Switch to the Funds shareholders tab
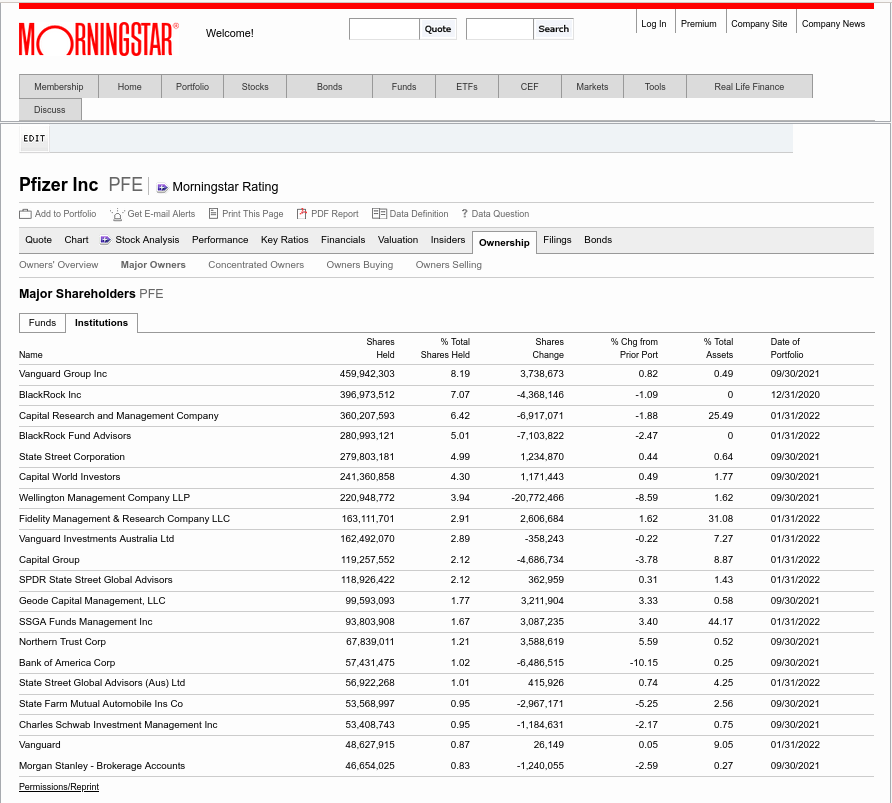892x803 pixels. coord(43,323)
